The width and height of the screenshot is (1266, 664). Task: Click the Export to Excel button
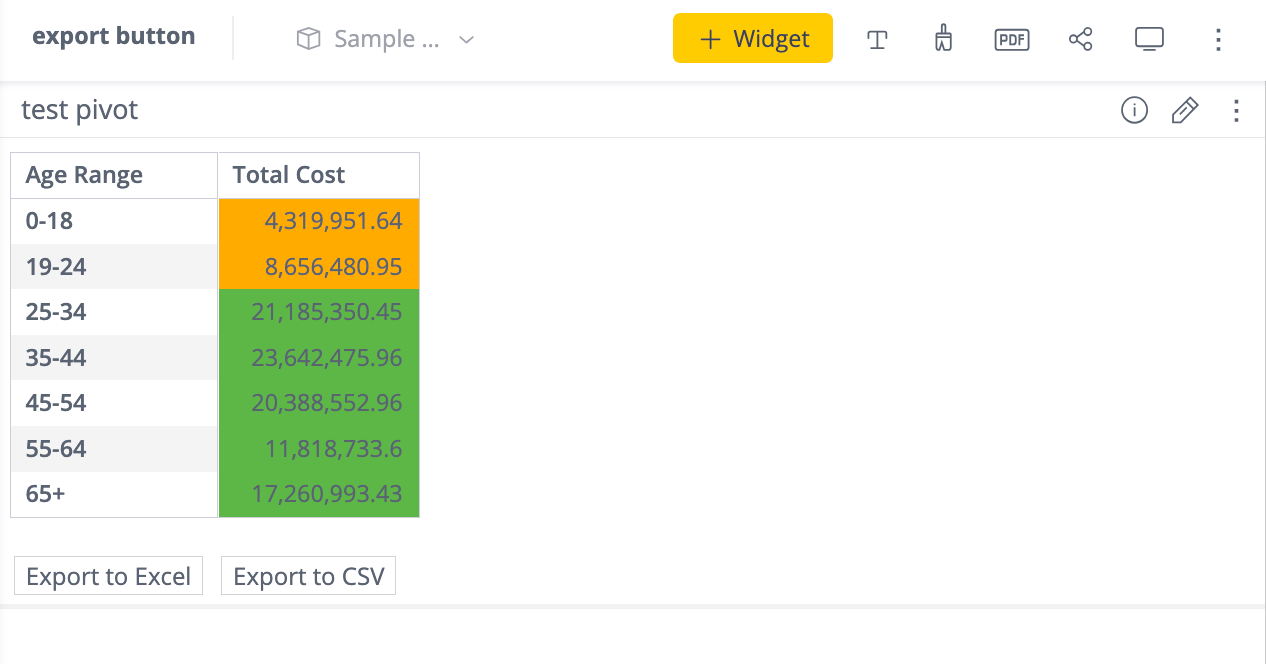[x=108, y=575]
